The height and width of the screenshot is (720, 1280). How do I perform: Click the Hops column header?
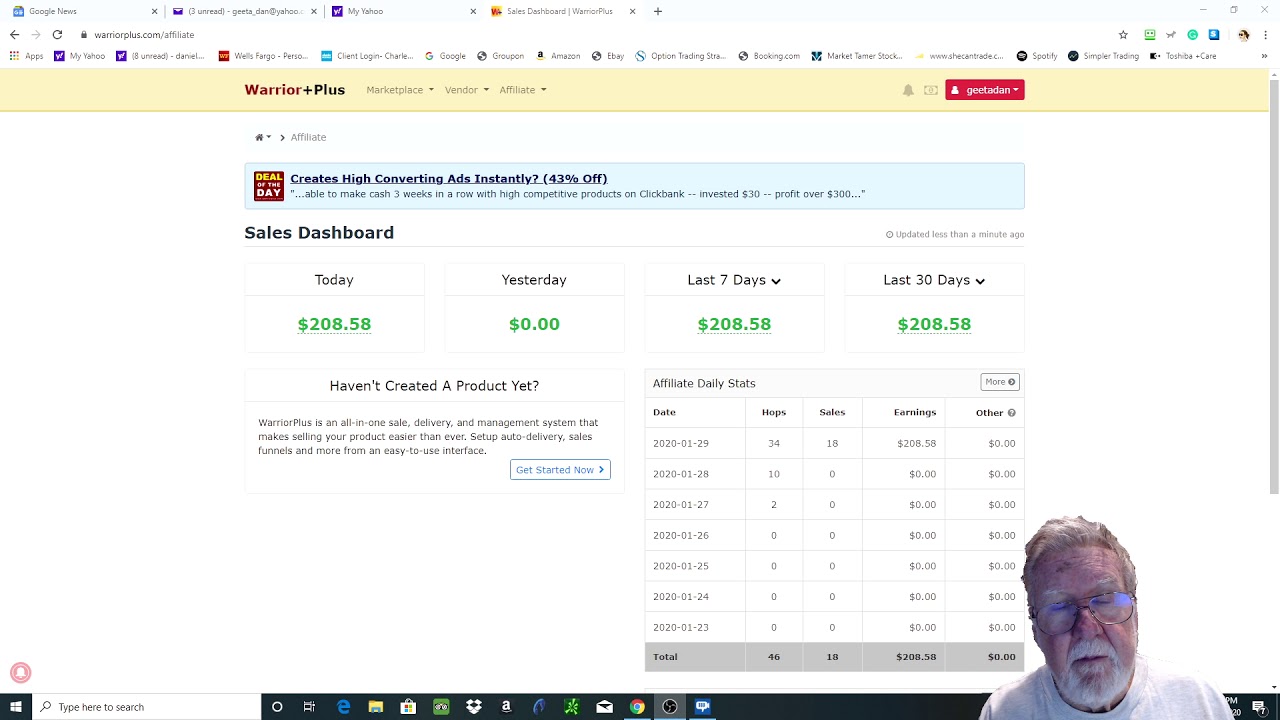(774, 412)
